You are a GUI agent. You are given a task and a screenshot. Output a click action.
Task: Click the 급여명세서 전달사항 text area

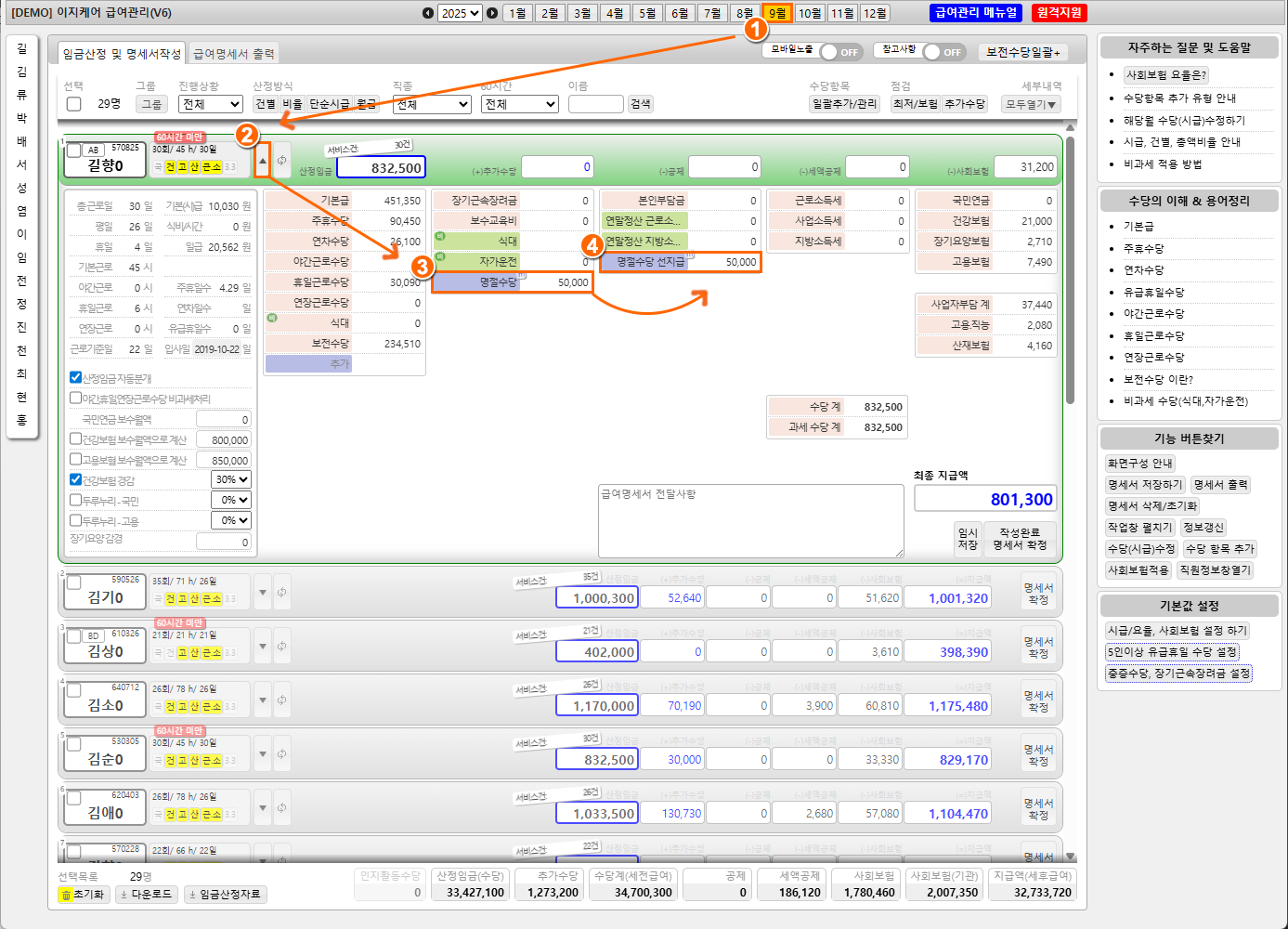[750, 520]
